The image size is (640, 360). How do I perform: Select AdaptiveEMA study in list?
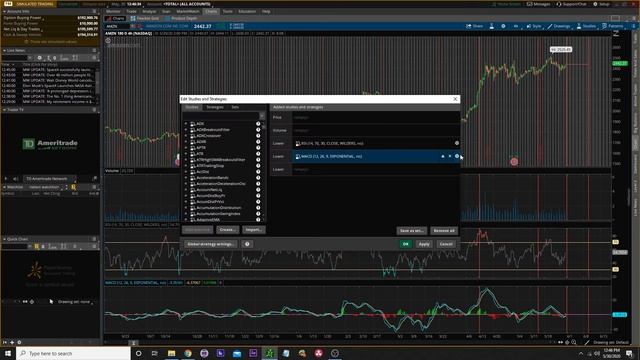(x=208, y=220)
